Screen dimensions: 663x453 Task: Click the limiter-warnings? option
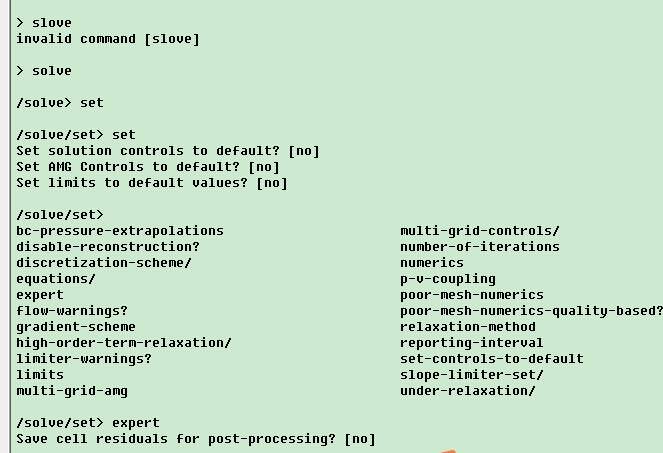[x=84, y=359]
